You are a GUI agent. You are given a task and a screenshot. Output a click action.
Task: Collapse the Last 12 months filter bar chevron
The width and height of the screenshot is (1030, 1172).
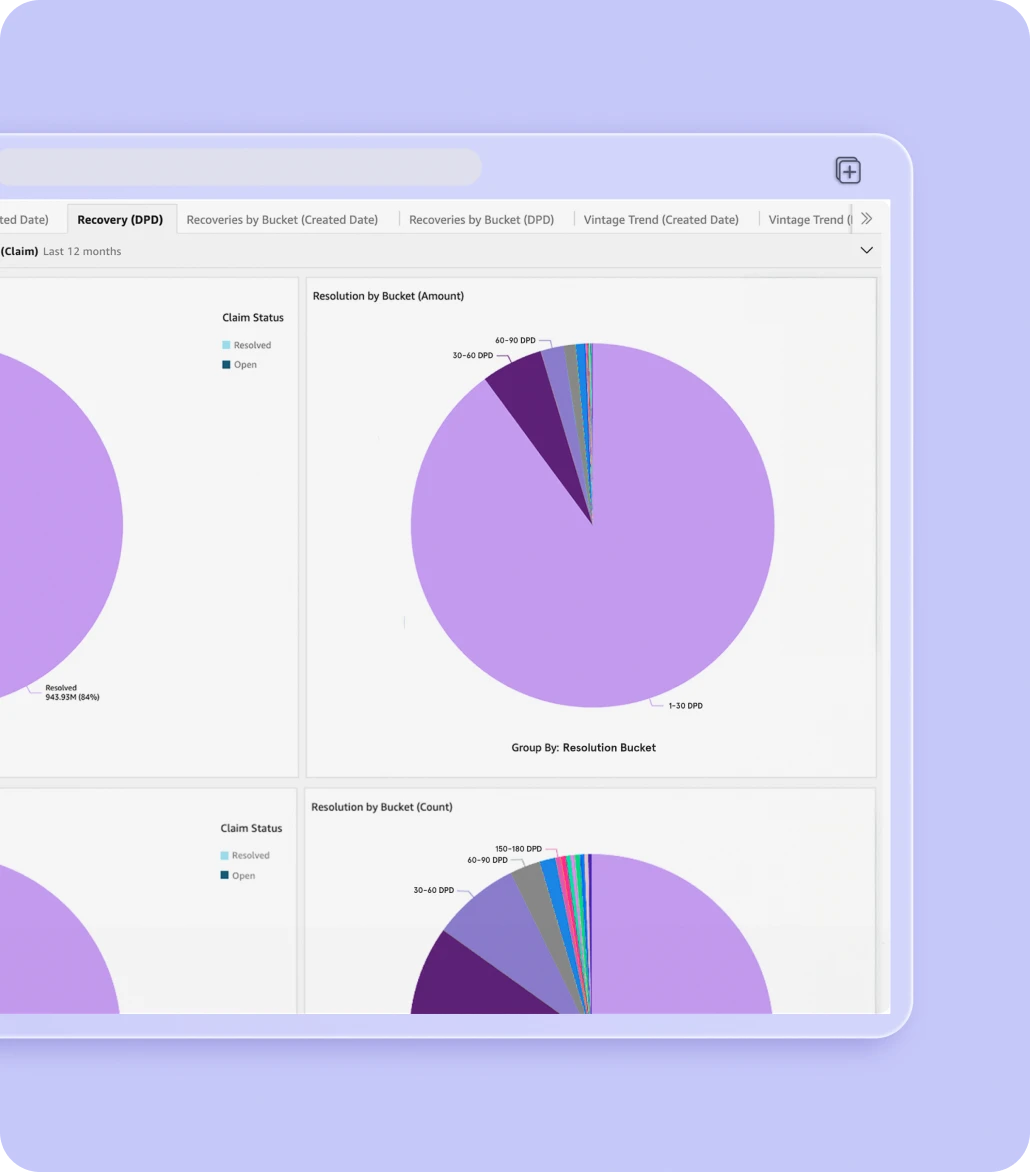click(866, 250)
